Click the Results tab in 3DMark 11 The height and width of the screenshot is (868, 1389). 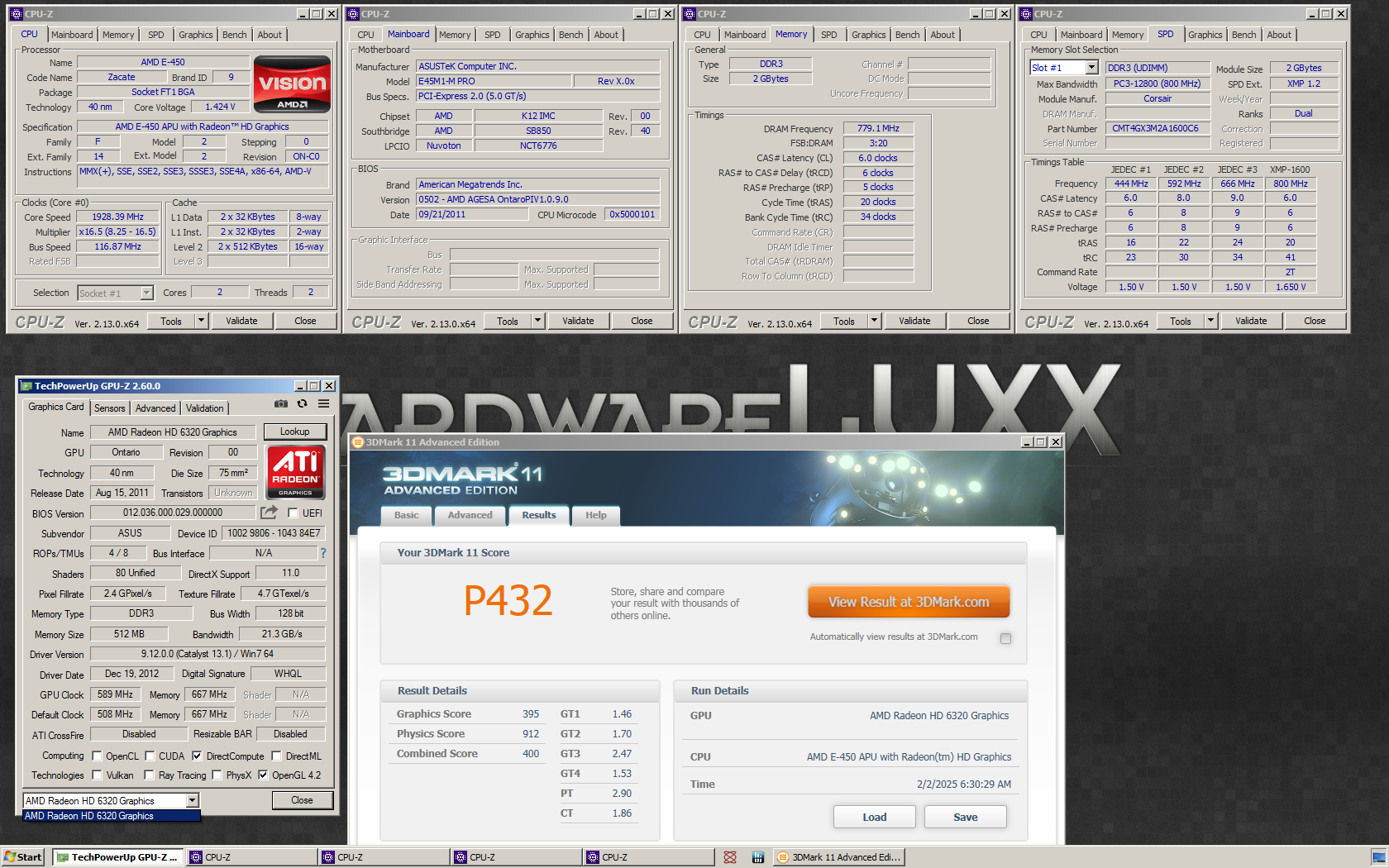539,515
